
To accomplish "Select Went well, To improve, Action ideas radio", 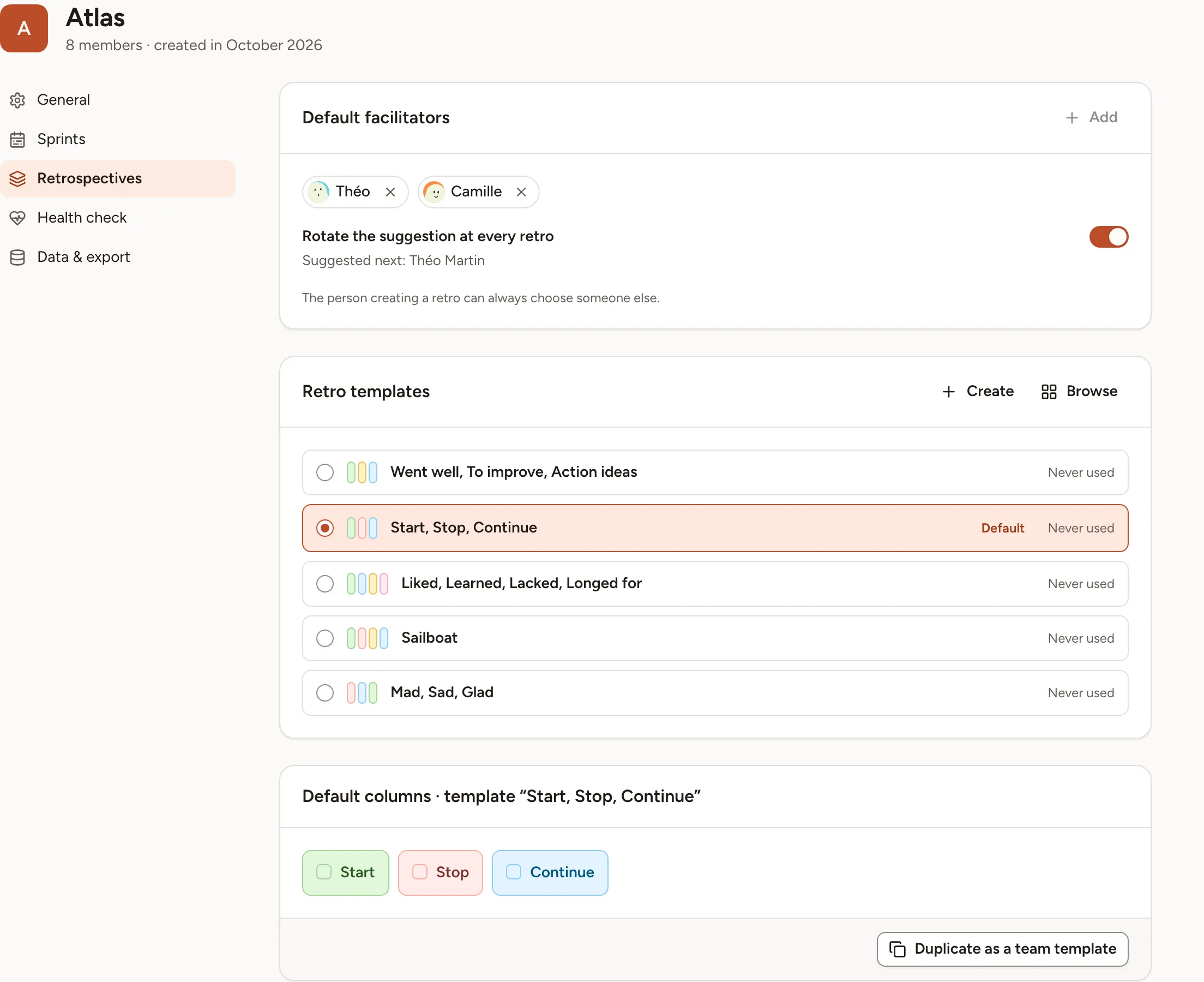I will [x=324, y=472].
